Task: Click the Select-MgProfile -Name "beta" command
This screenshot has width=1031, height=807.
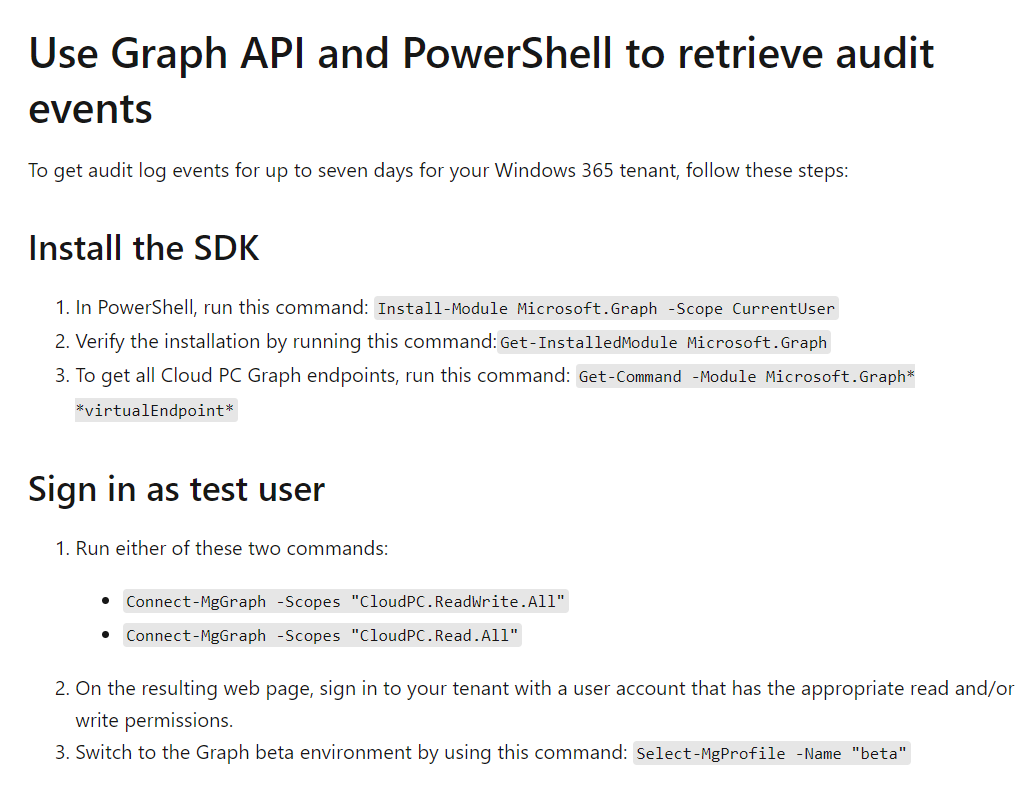Action: [x=771, y=753]
